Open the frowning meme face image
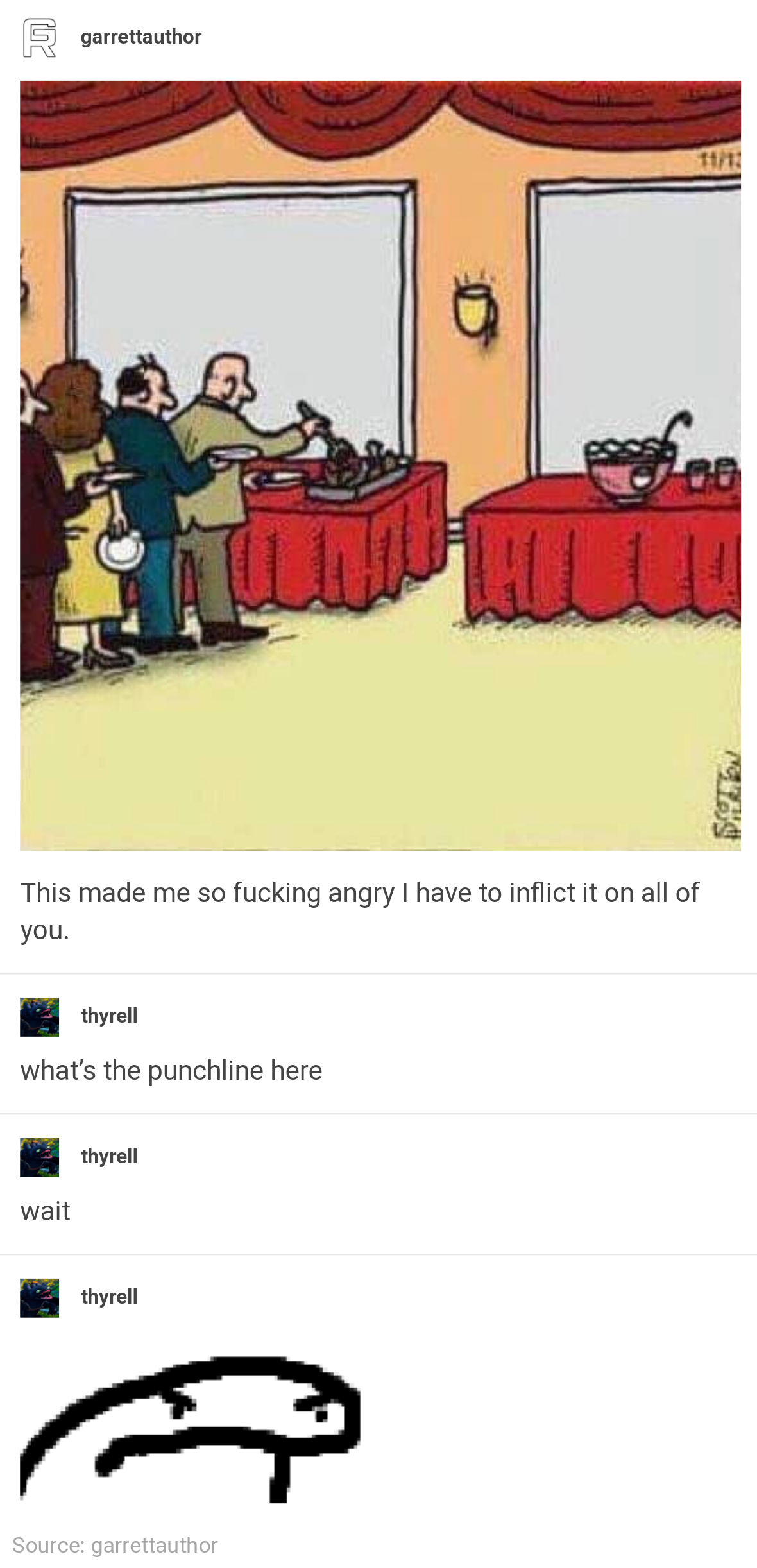Viewport: 757px width, 1568px height. (191, 1429)
